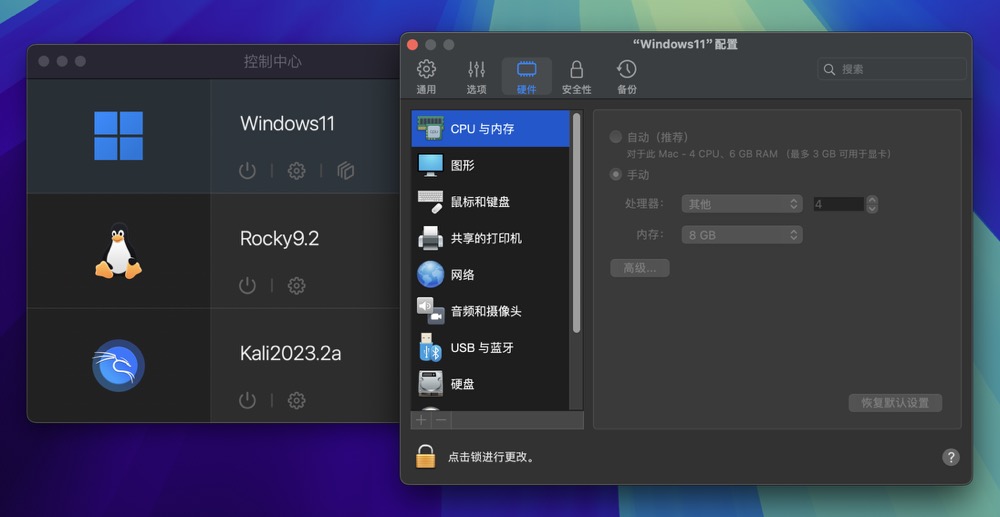Open settings gear for Rocky9.2
Viewport: 1000px width, 517px height.
[x=296, y=286]
